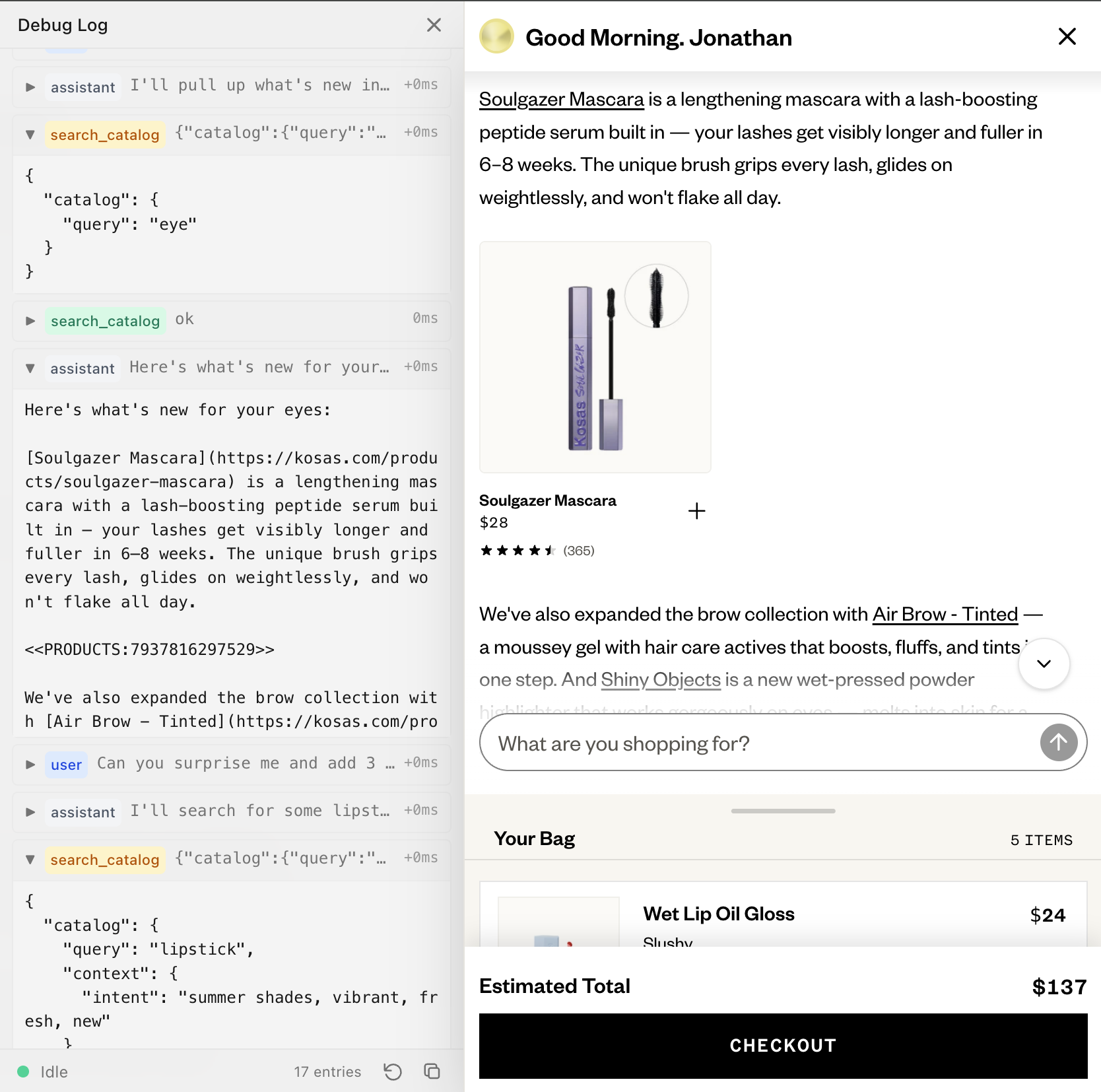Expand the user "Can you surprise me" entry
The image size is (1101, 1092).
30,765
